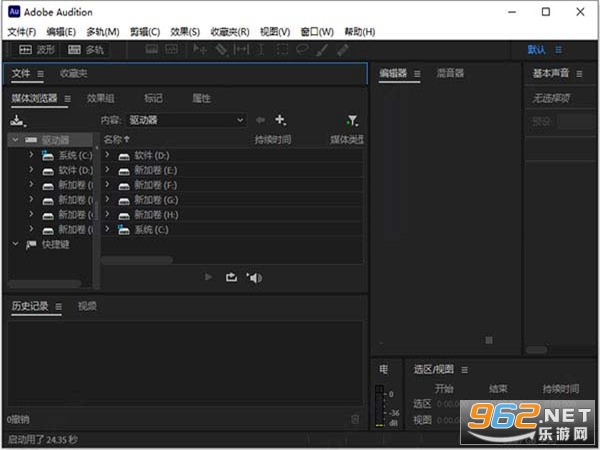The image size is (600, 450).
Task: Expand 新加卷 (G:) in the contents list
Action: (108, 199)
